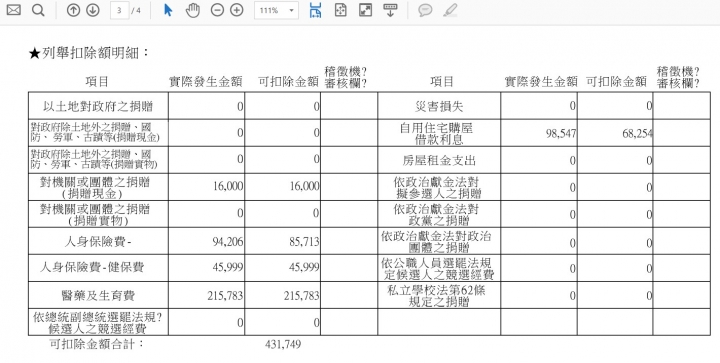The width and height of the screenshot is (720, 363).
Task: Click the left 項目 column header
Action: [97, 82]
